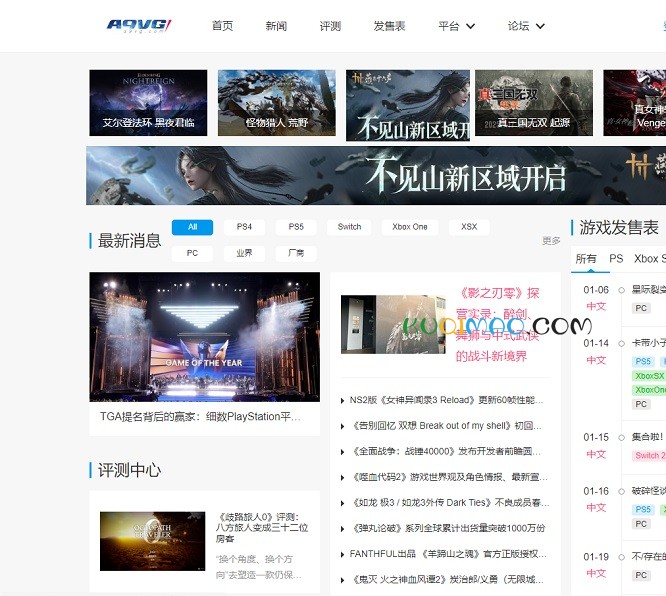Filter latest news by PC
Screen dimensions: 666x596
click(192, 253)
